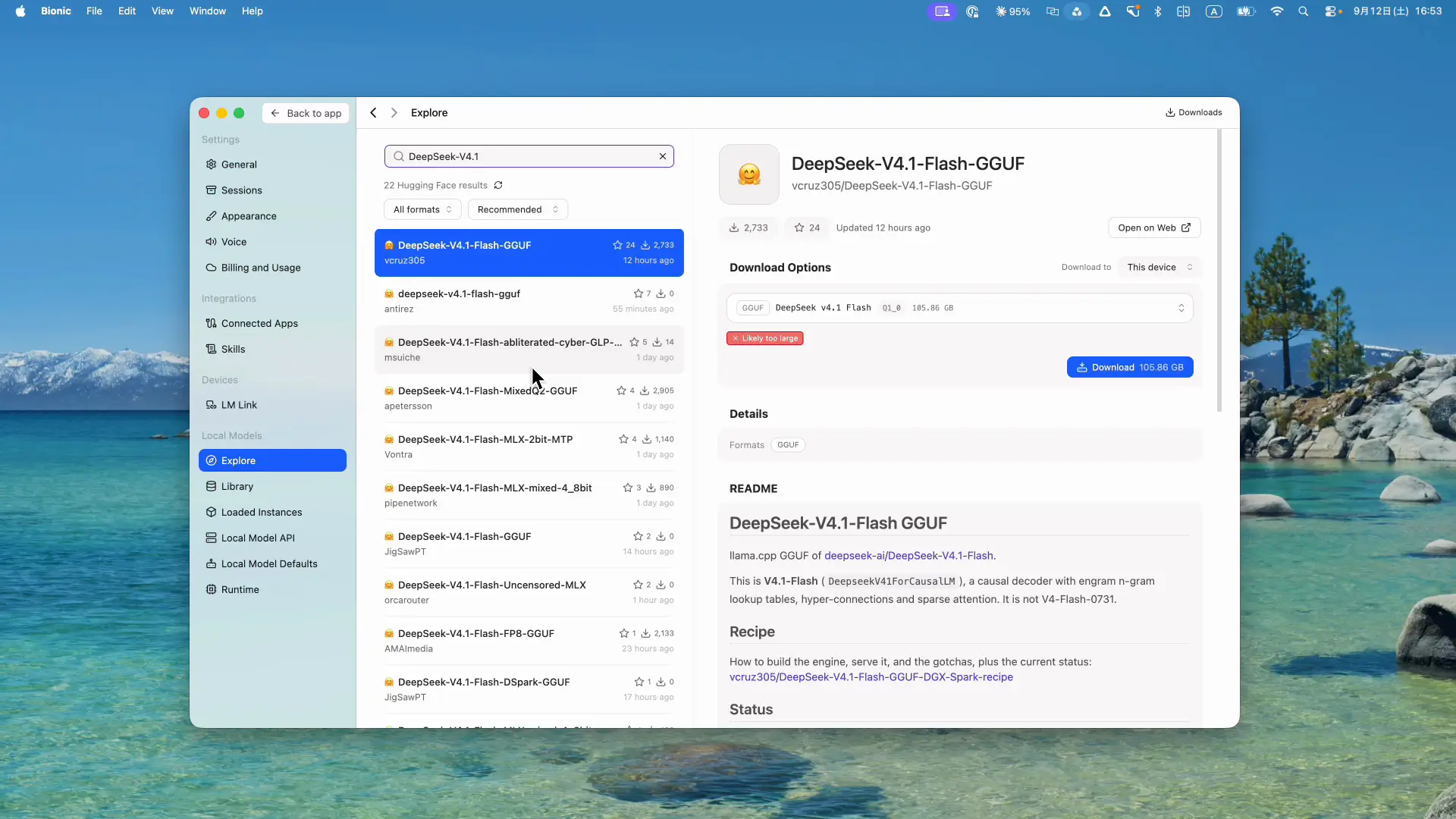The width and height of the screenshot is (1456, 819).
Task: Click the Skills sidebar icon
Action: pos(211,349)
